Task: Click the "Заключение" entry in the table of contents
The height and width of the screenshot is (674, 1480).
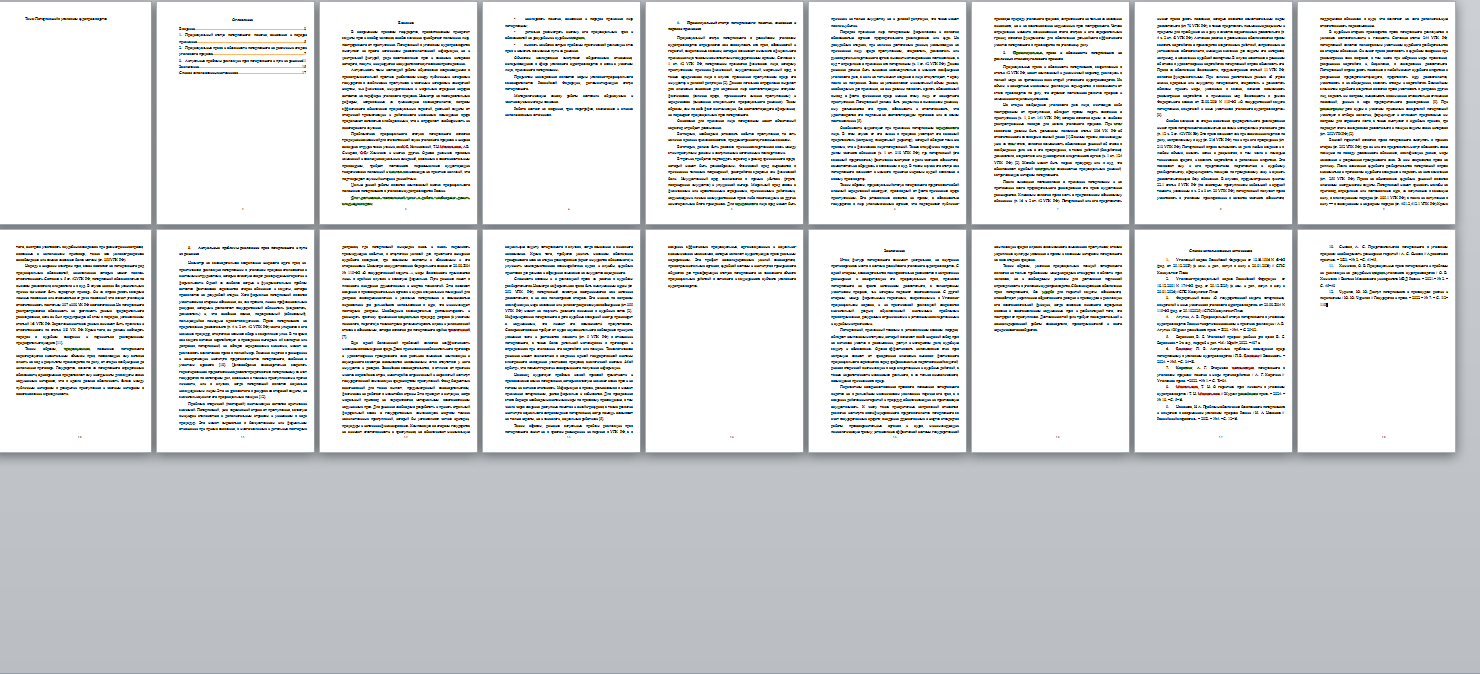Action: pyautogui.click(x=242, y=67)
